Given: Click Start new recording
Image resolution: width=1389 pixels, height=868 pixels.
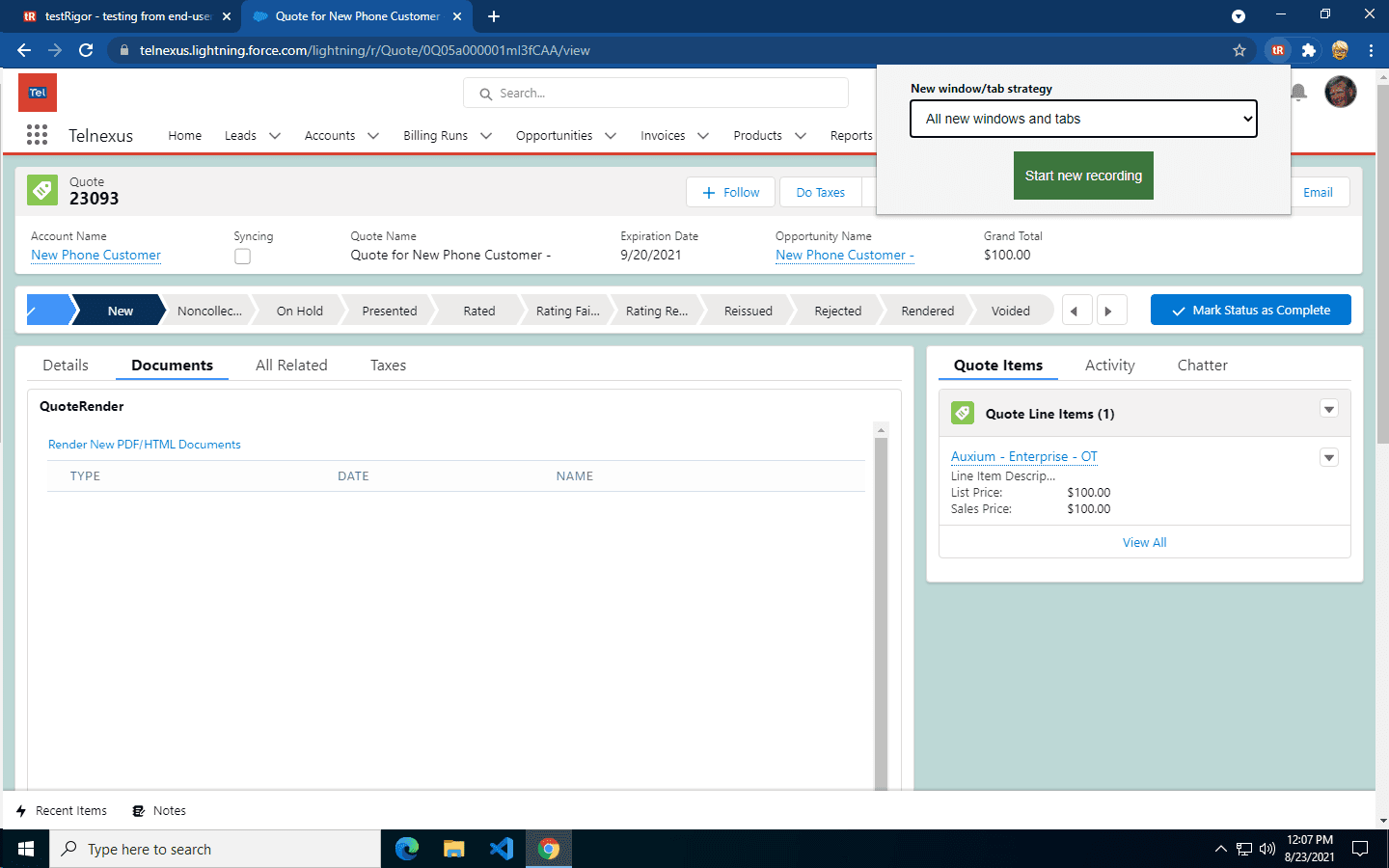Looking at the screenshot, I should coord(1082,176).
